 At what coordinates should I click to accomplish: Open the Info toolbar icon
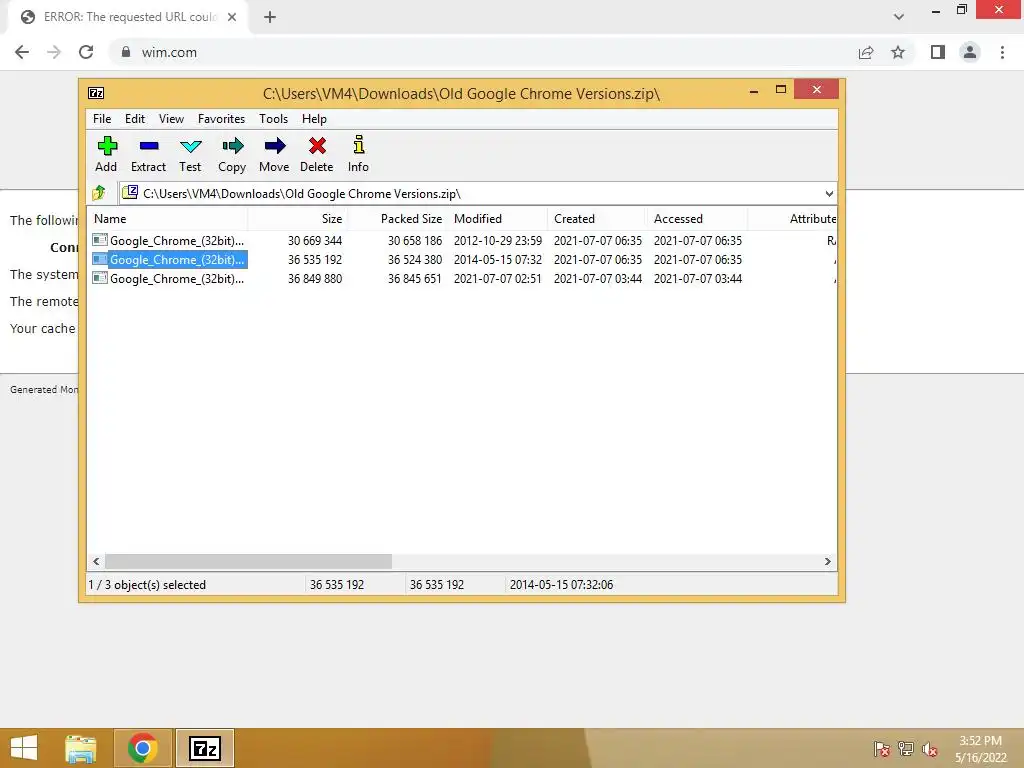(x=359, y=154)
